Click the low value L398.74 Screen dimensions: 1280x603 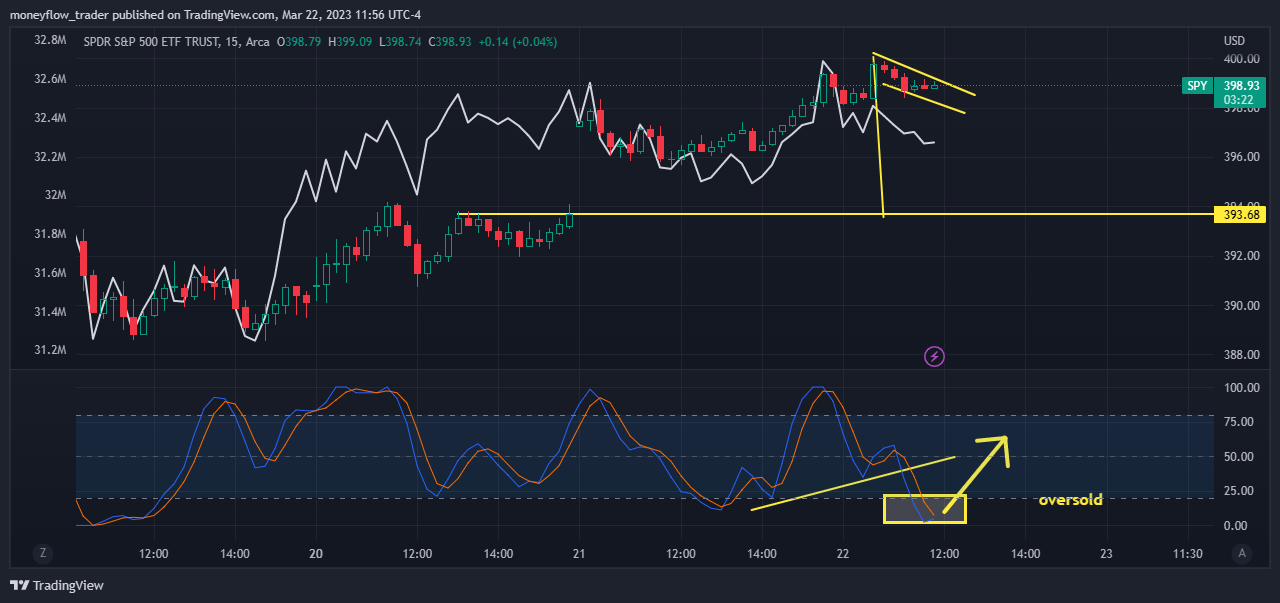click(401, 42)
